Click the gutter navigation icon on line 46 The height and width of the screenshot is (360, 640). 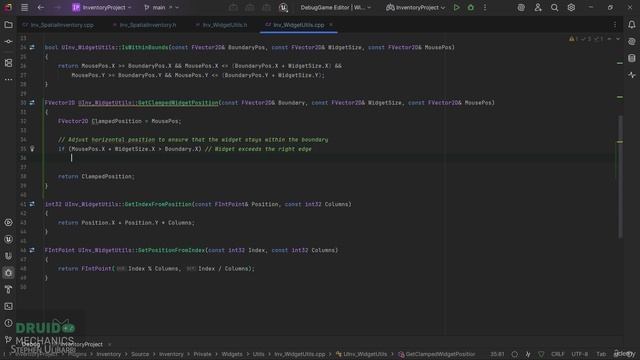32,250
